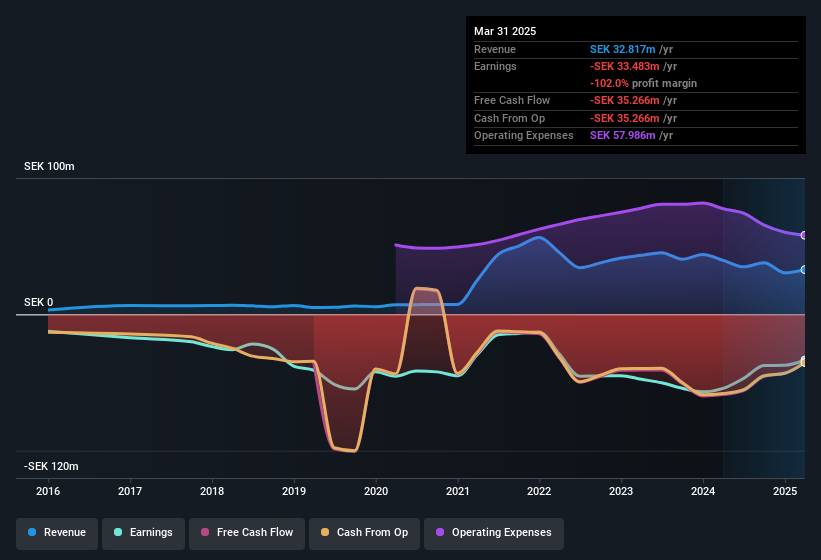Click the 2025 x-axis label
The height and width of the screenshot is (560, 821).
pos(785,491)
